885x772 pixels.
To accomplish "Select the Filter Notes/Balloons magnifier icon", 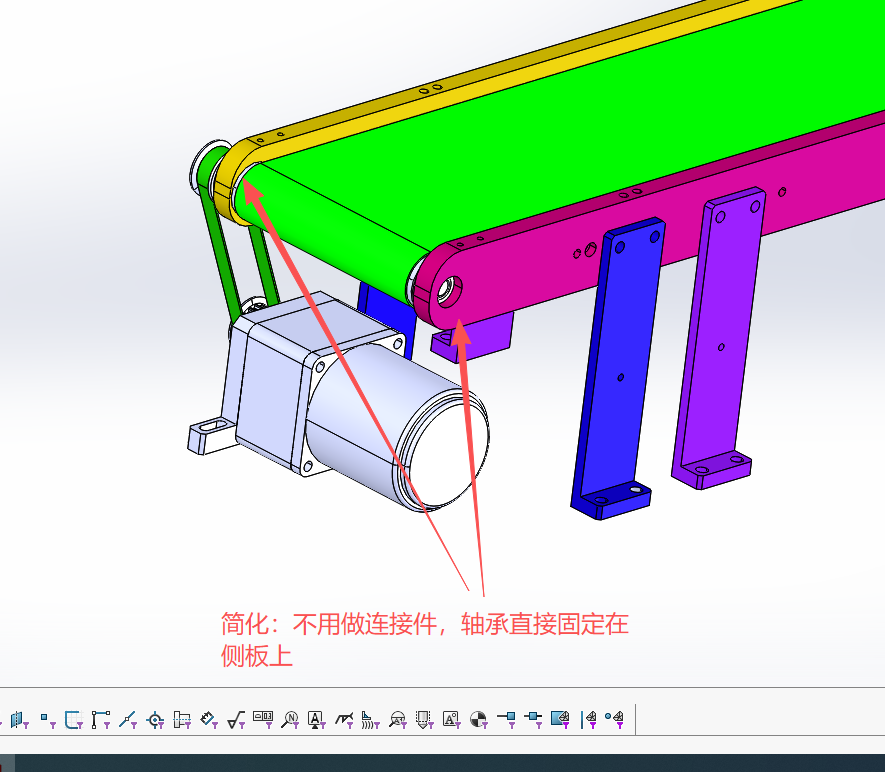I will point(290,720).
